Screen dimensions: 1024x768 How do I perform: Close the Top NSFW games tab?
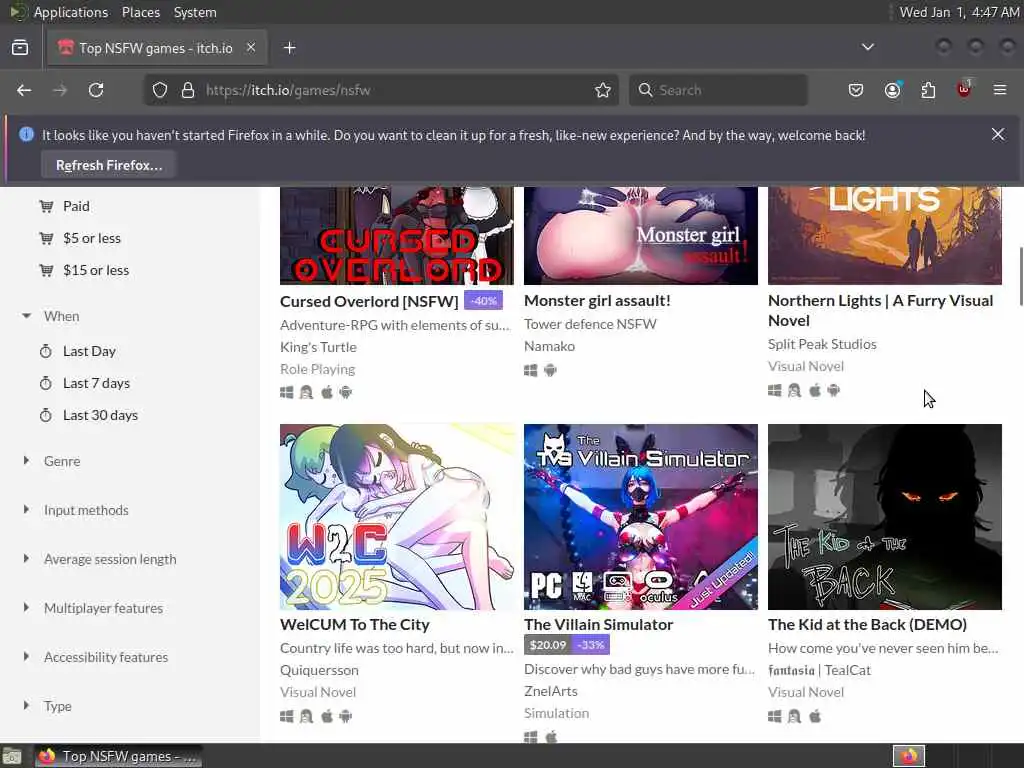pos(251,47)
